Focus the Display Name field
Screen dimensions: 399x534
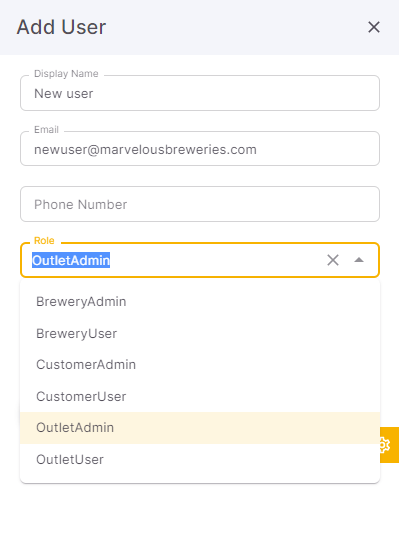(200, 93)
